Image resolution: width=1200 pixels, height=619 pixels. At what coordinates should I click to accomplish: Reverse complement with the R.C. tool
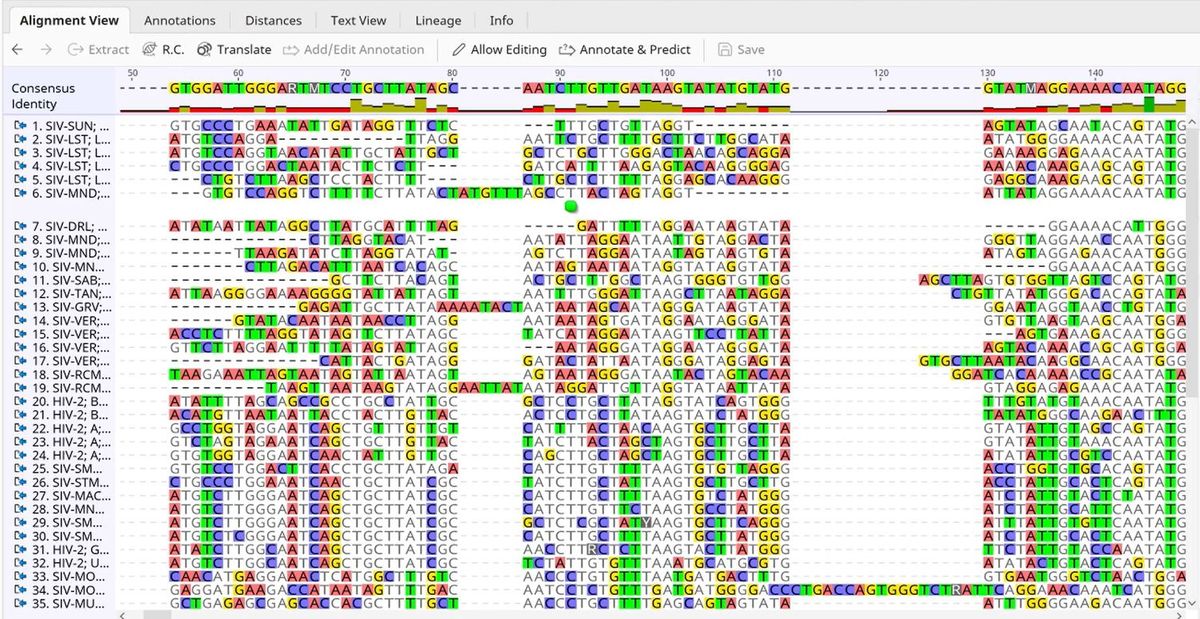coord(150,49)
